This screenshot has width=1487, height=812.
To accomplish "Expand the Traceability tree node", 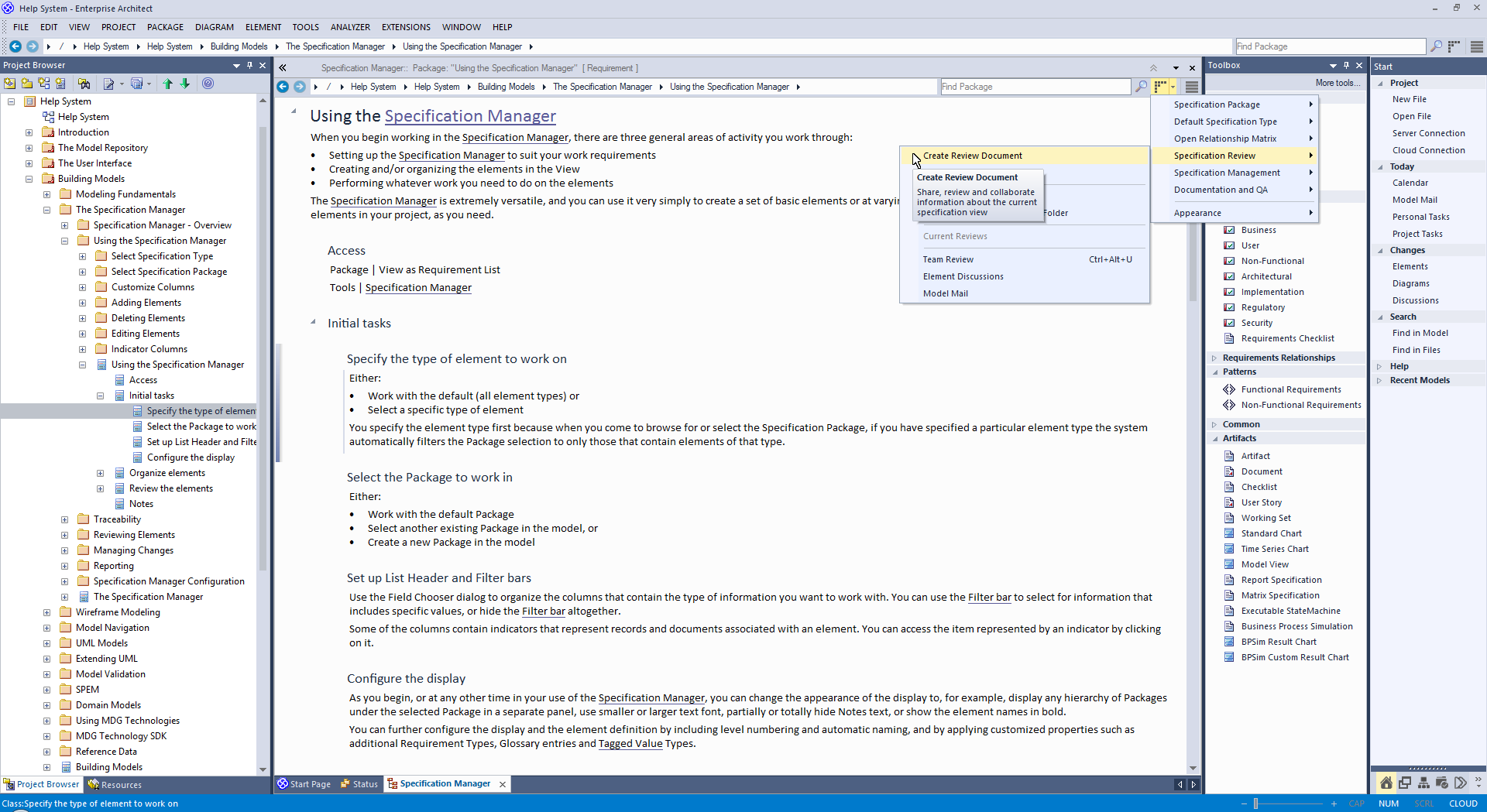I will pyautogui.click(x=65, y=519).
